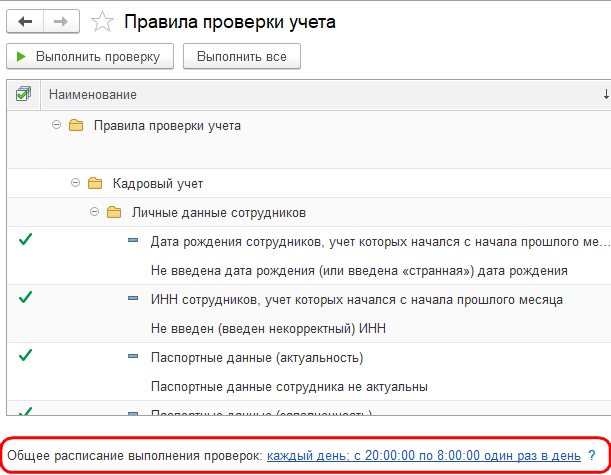The image size is (611, 475).
Task: Open help question mark next to schedule
Action: [x=592, y=455]
